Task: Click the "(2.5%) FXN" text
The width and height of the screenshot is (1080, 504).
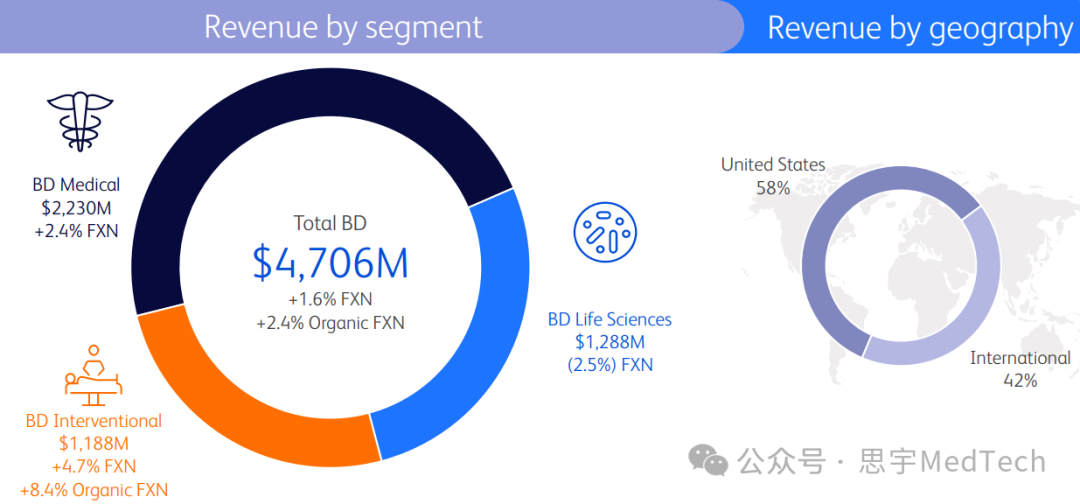Action: coord(610,365)
